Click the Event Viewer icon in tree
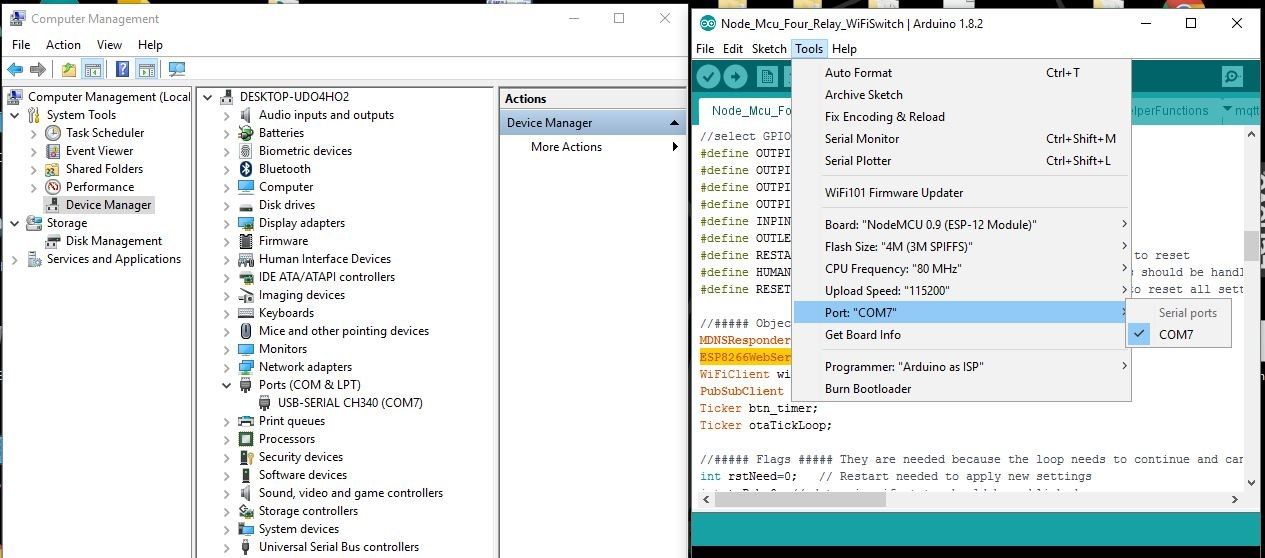 (x=53, y=151)
